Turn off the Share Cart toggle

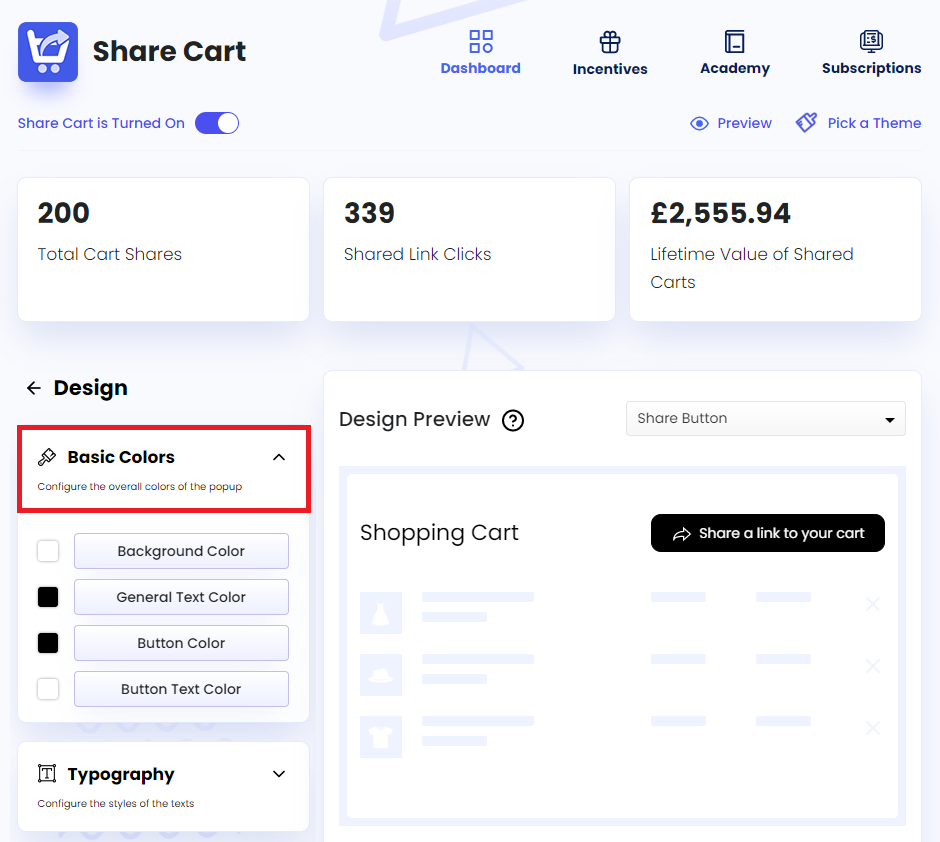217,122
